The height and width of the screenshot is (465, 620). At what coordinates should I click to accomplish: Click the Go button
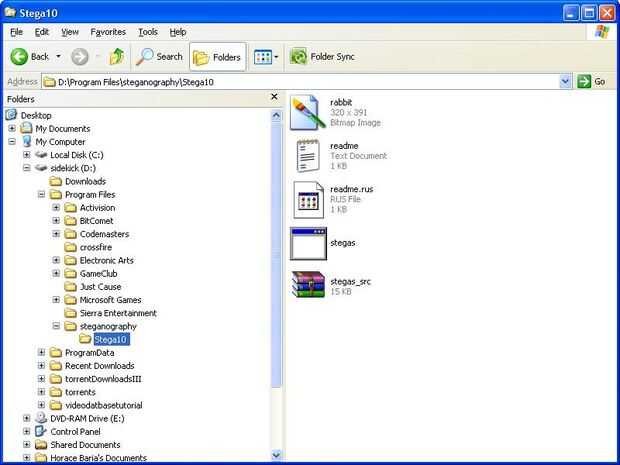coord(591,81)
